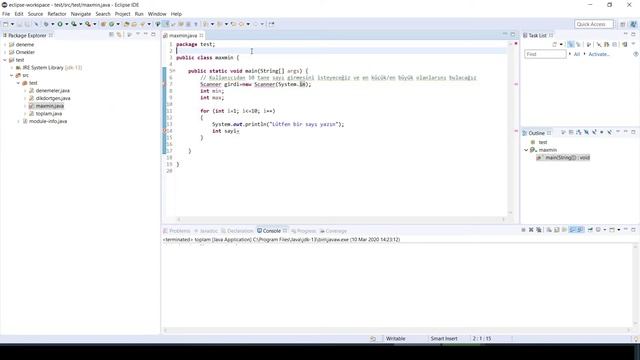Click the External Tools run icon

tap(87, 24)
